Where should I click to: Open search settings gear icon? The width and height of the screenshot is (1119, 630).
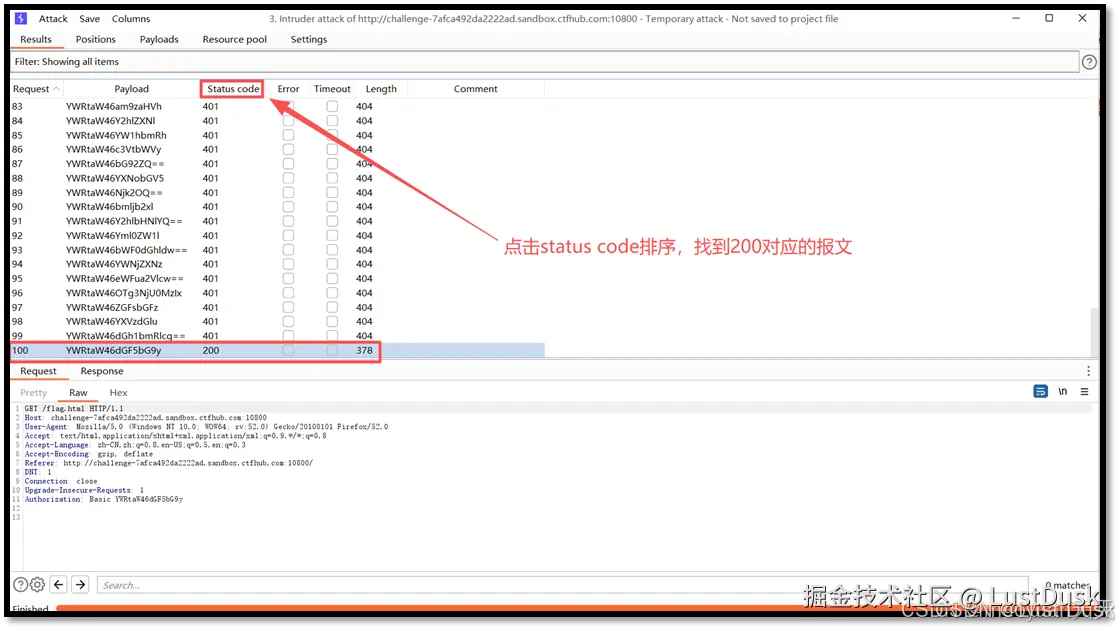[x=38, y=584]
